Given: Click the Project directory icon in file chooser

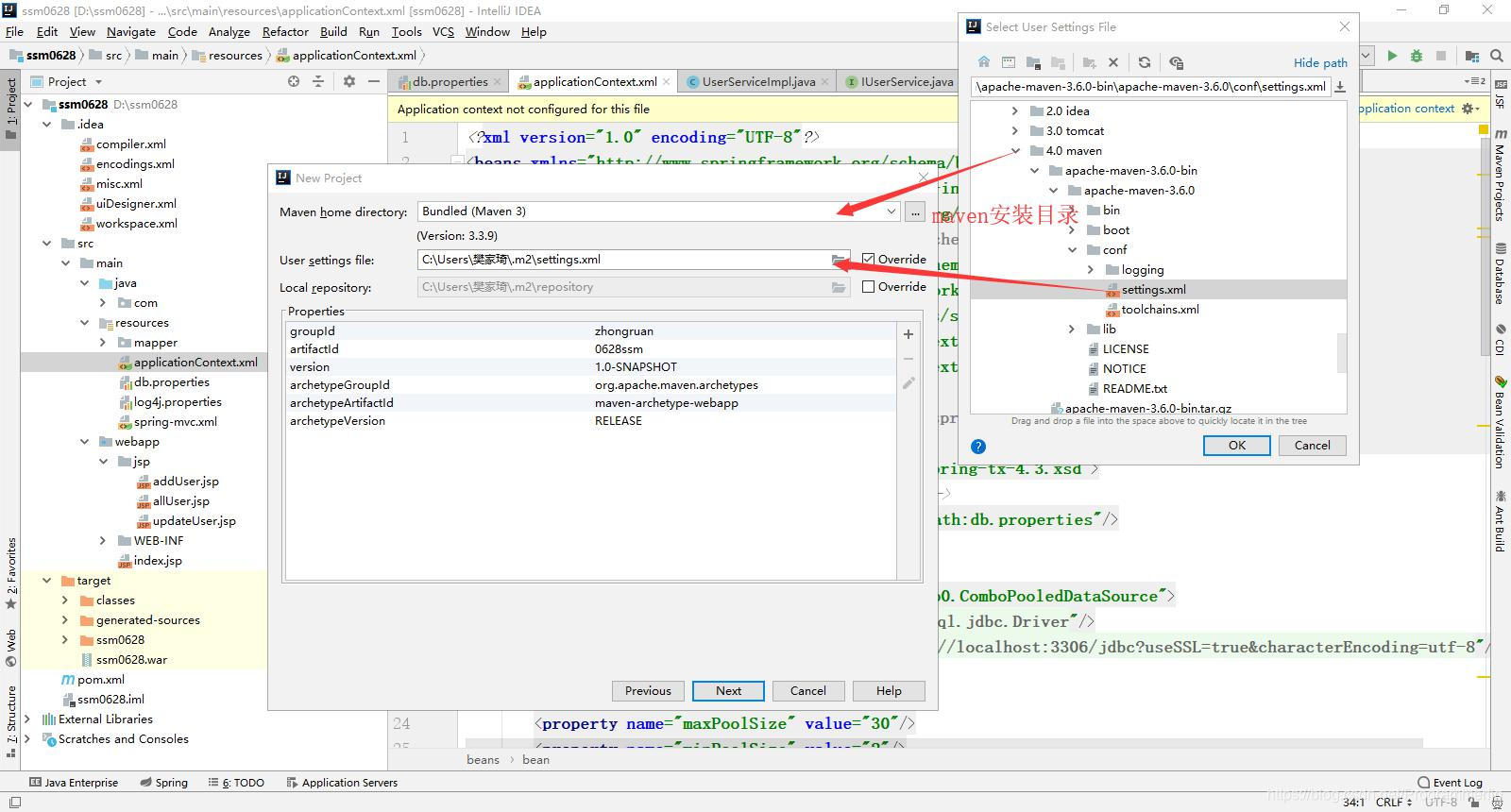Looking at the screenshot, I should (x=1033, y=62).
